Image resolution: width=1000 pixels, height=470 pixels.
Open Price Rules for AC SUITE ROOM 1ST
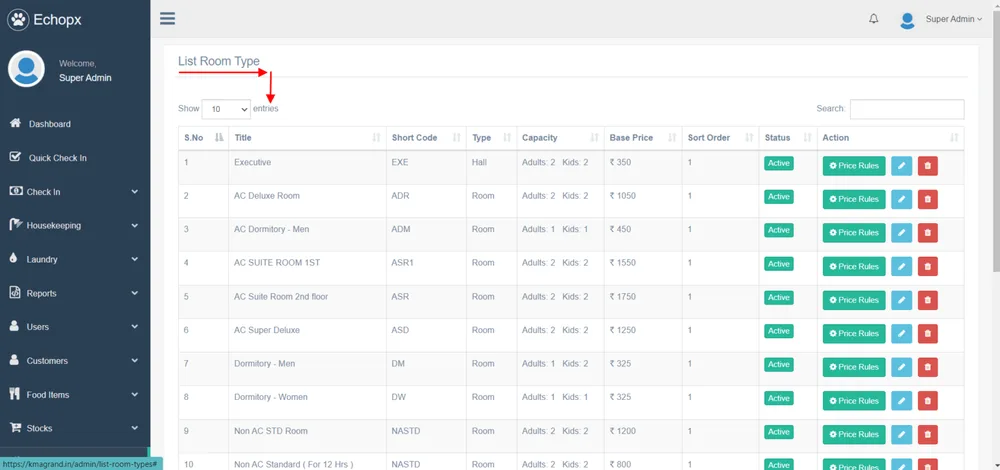(x=854, y=267)
